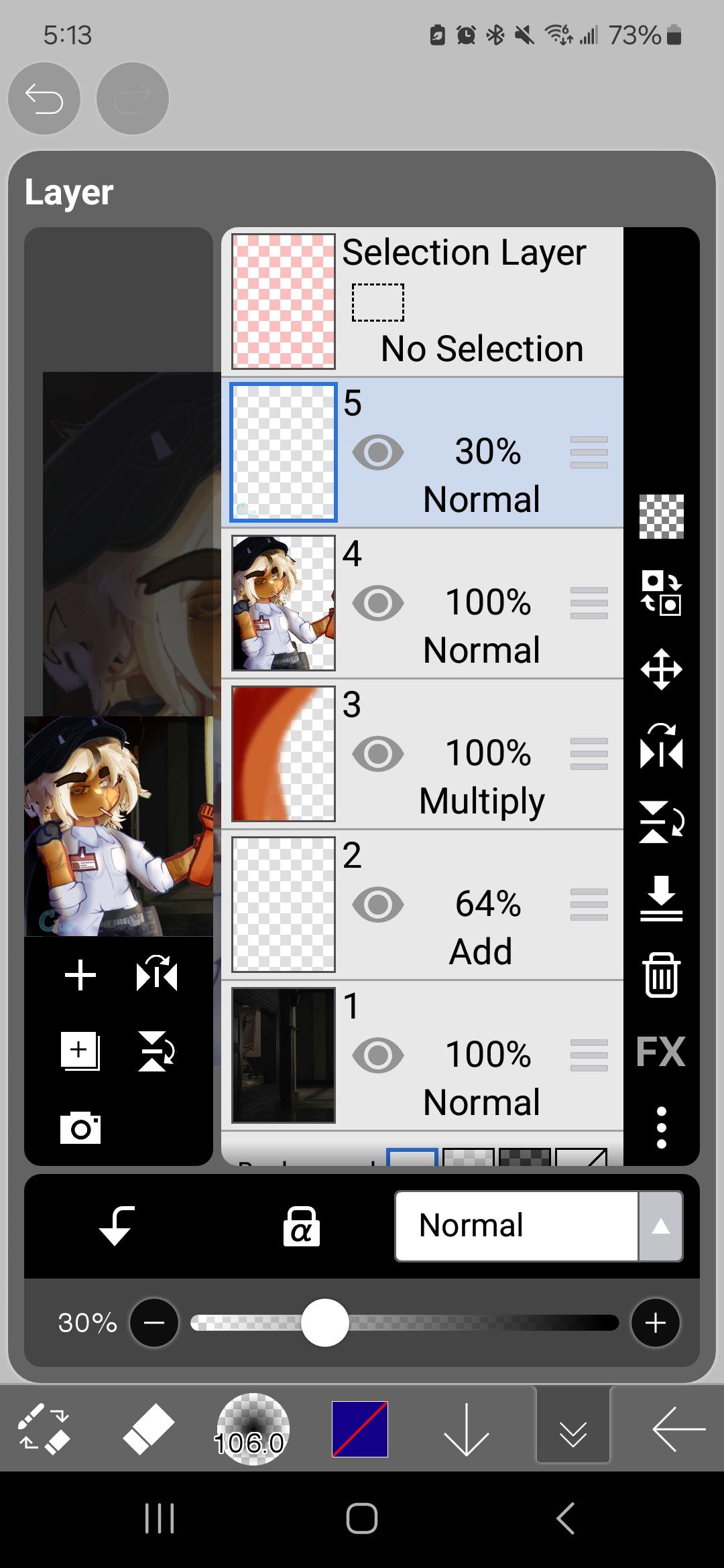The height and width of the screenshot is (1568, 724).
Task: Hide layer 5 using its eye icon
Action: point(378,452)
